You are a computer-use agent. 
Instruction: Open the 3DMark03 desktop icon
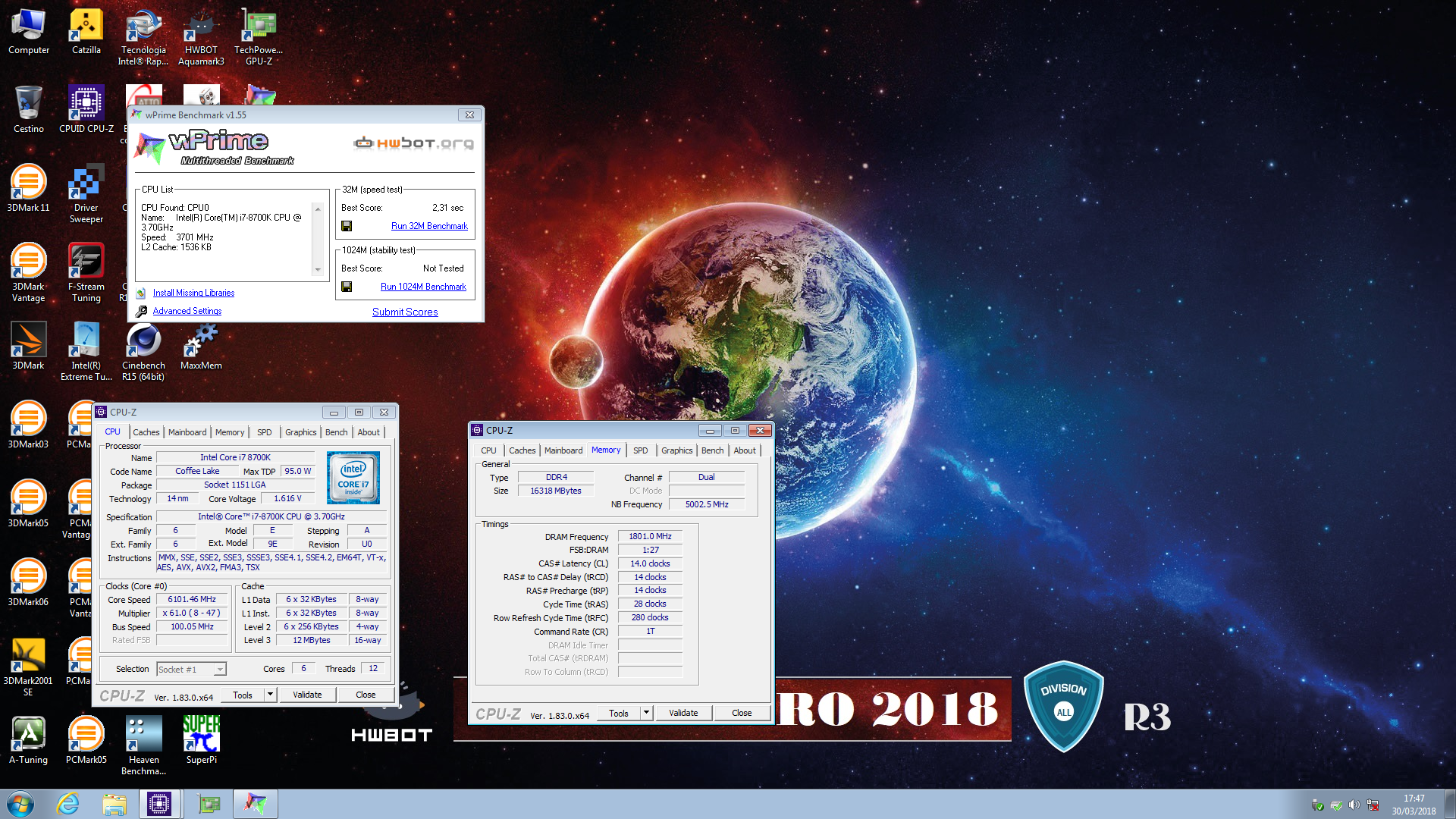click(29, 425)
